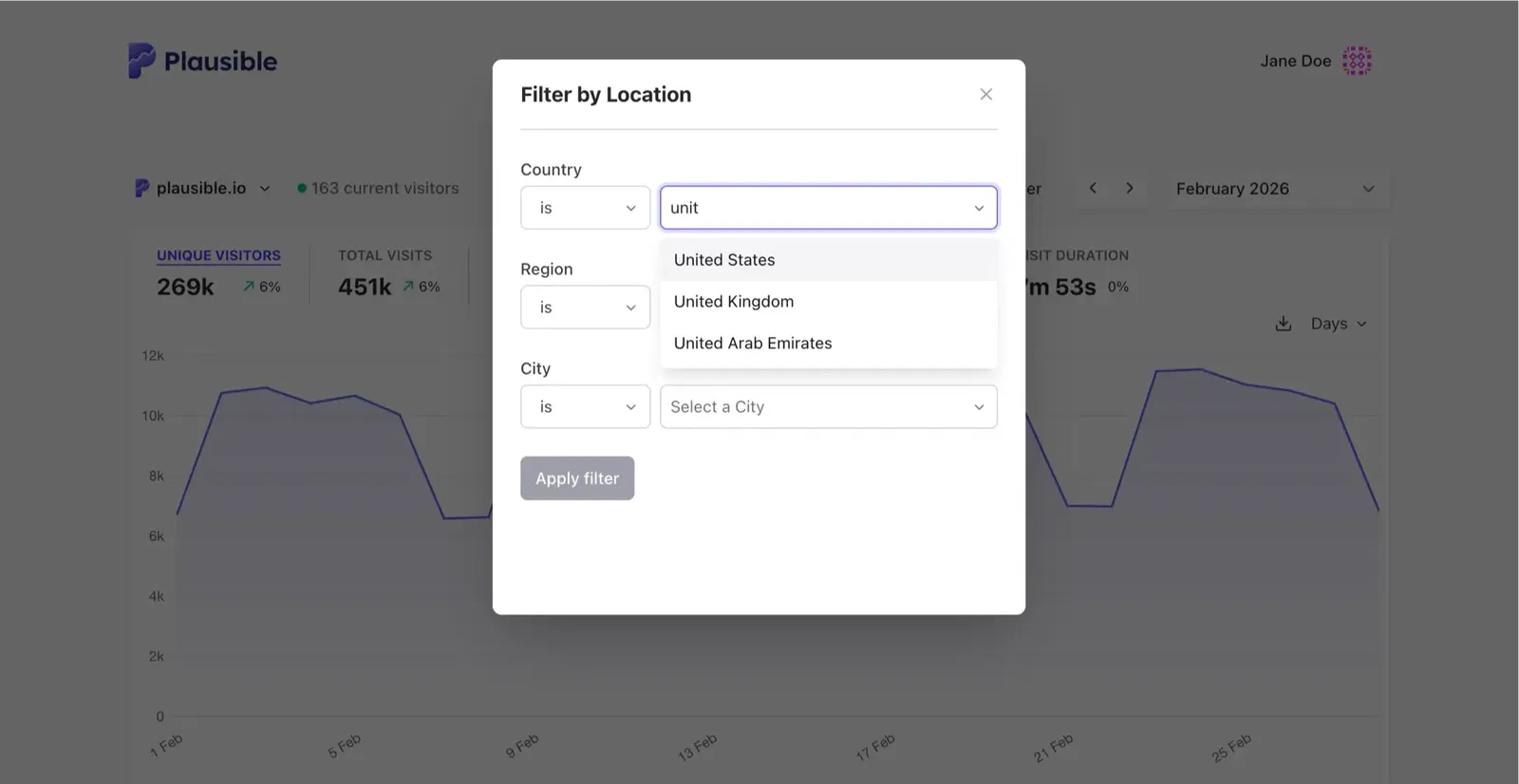Click the green current visitors indicator dot
1519x784 pixels.
coord(302,187)
